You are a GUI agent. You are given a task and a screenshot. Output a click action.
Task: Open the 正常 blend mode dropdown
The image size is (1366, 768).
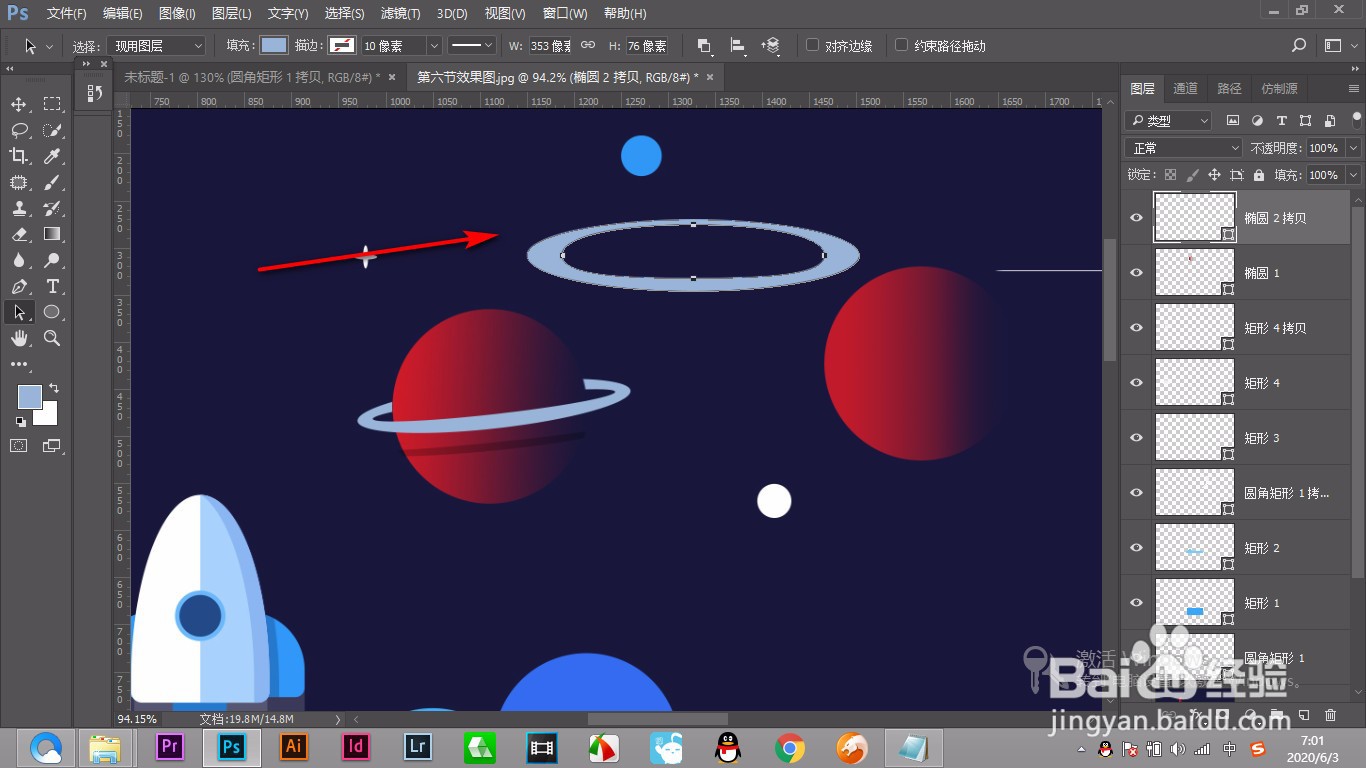tap(1184, 147)
